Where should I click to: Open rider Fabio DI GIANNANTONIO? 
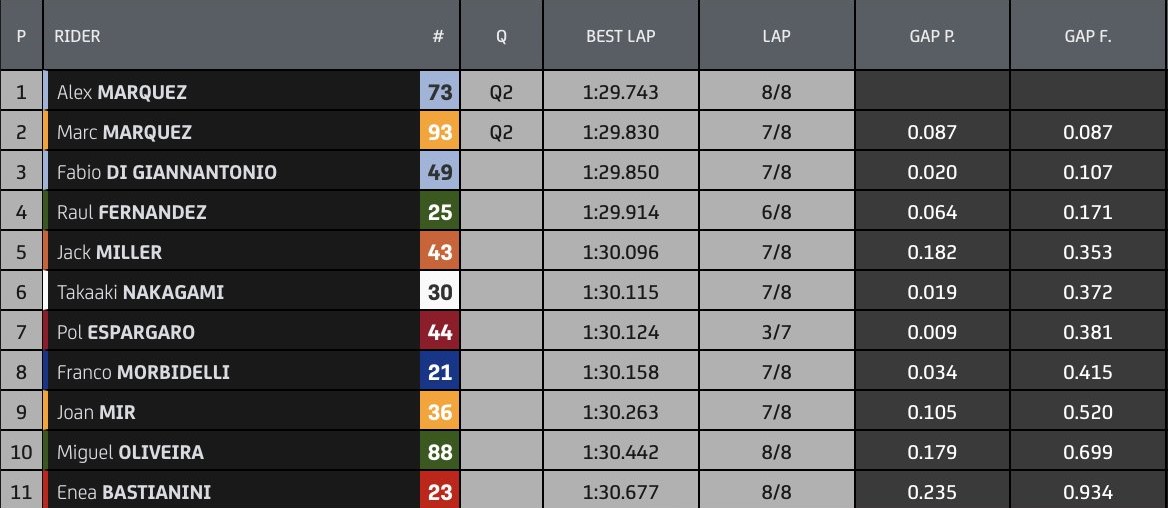click(167, 172)
